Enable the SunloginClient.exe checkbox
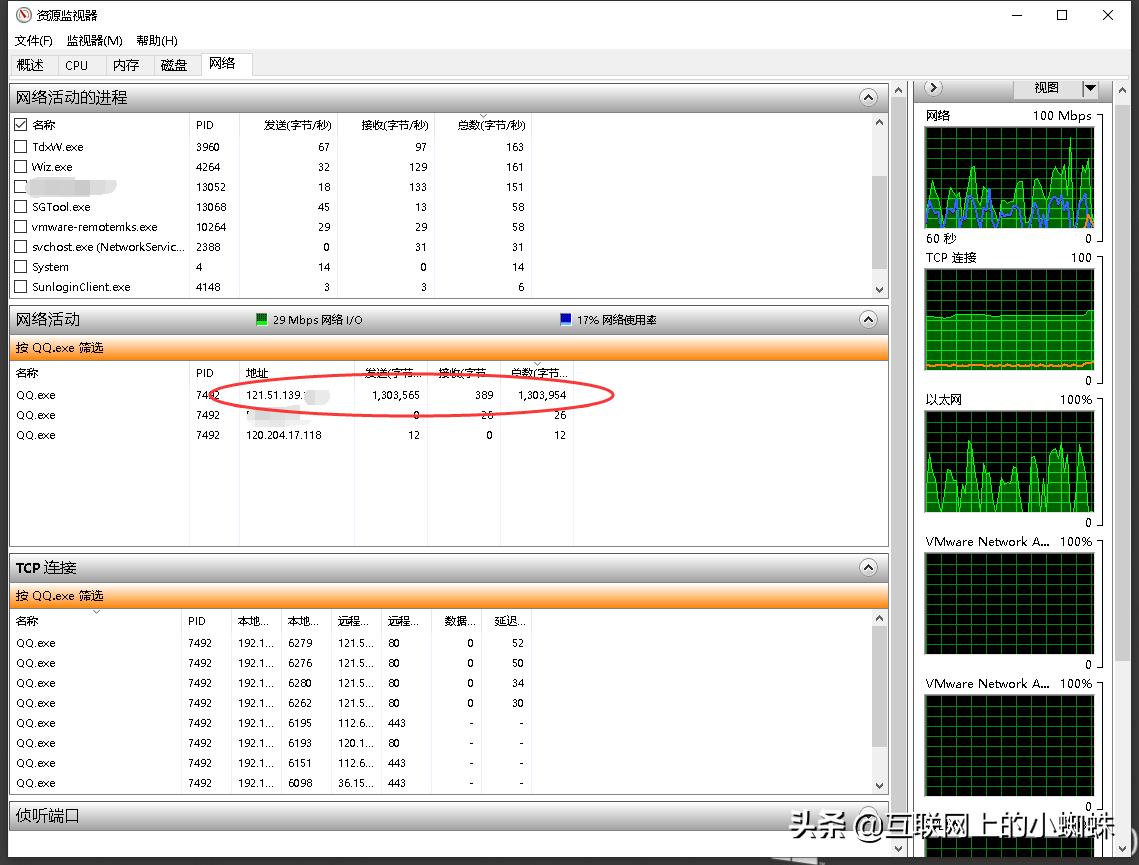This screenshot has height=865, width=1139. pyautogui.click(x=21, y=287)
